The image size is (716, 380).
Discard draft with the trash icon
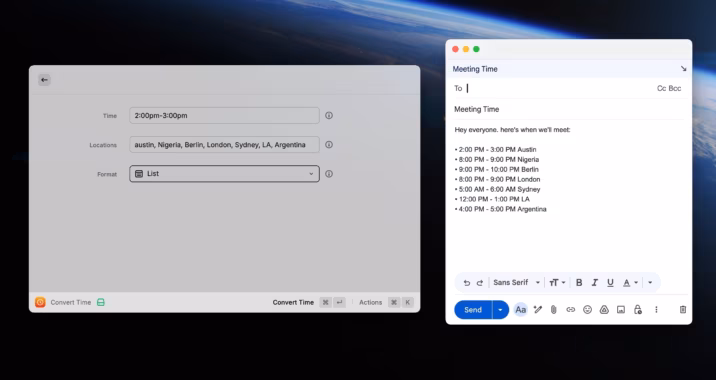pos(683,310)
